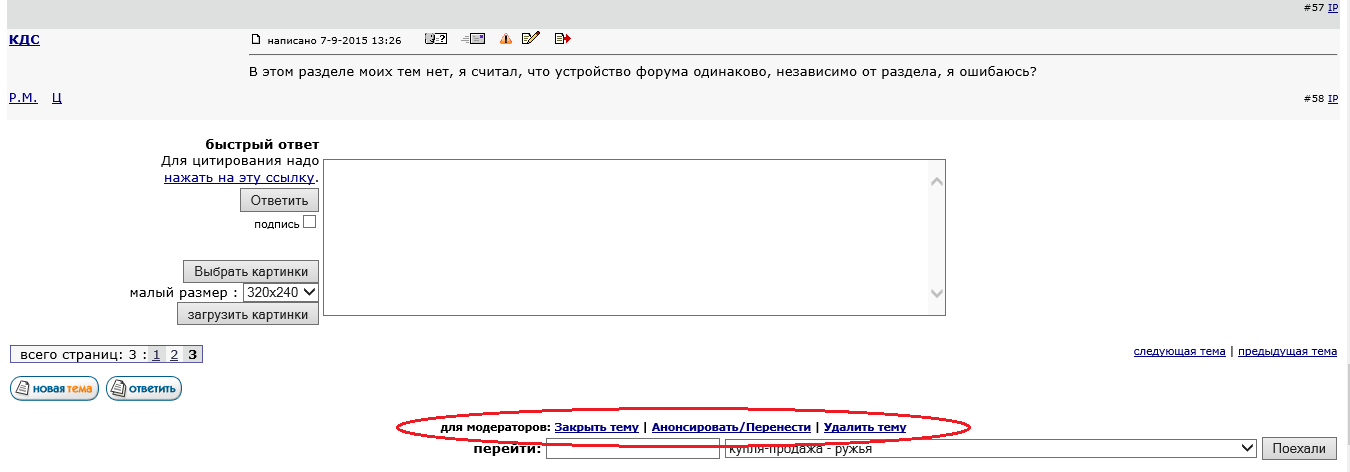The image size is (1350, 472).
Task: Click the 'ответить' image button near pagination
Action: (x=144, y=388)
